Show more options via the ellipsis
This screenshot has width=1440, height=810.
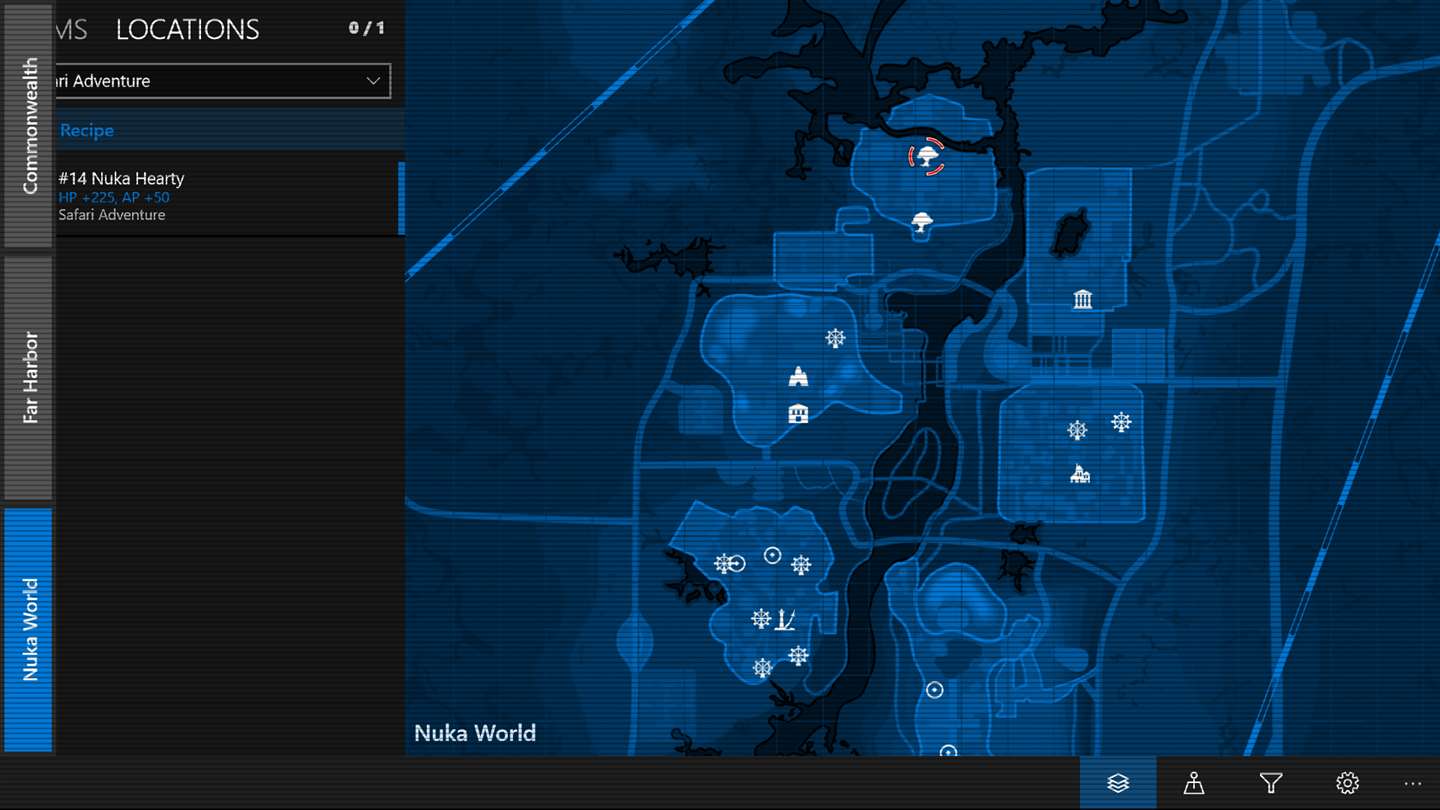pyautogui.click(x=1412, y=783)
